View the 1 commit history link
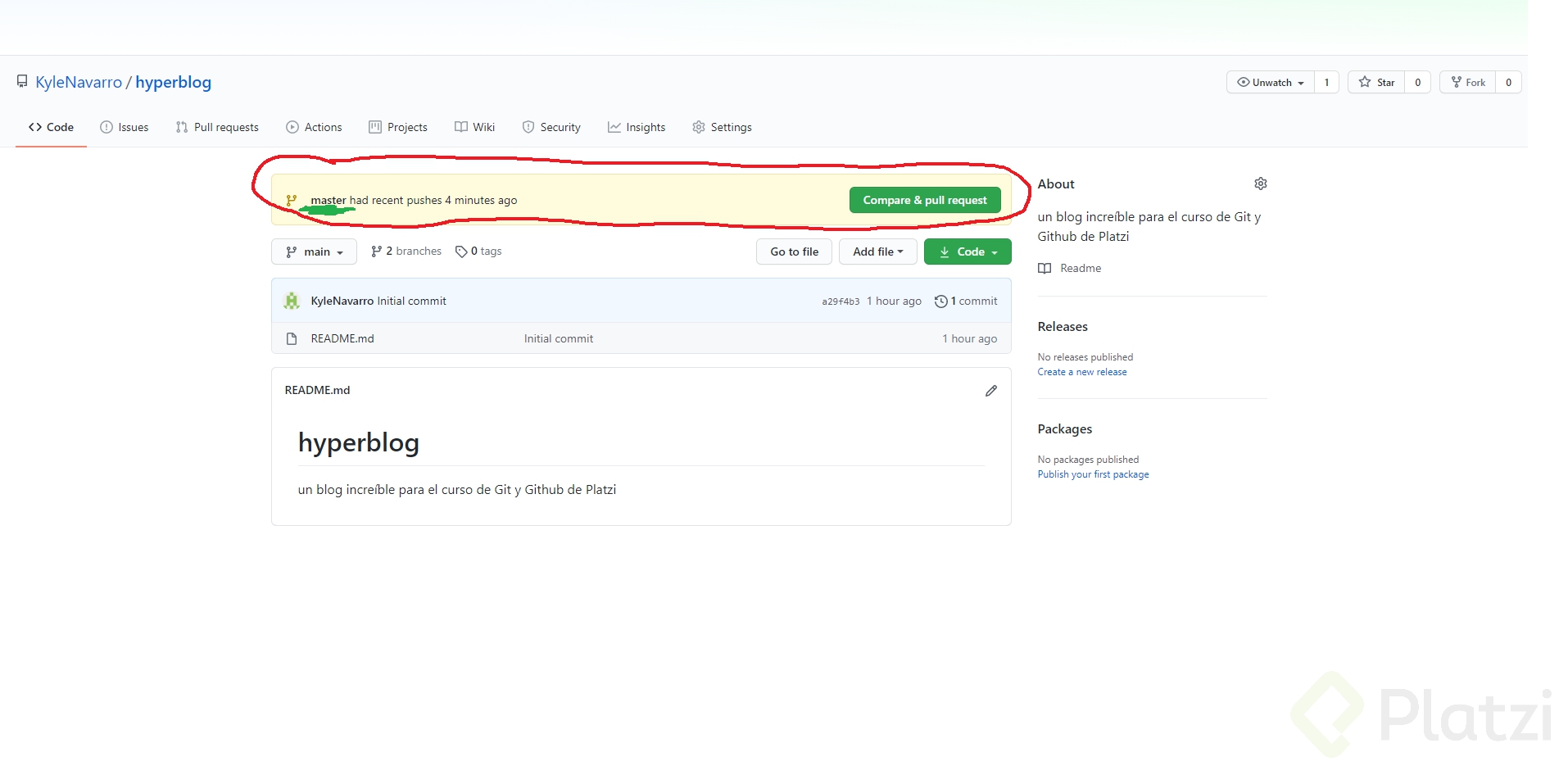1568x766 pixels. click(966, 301)
